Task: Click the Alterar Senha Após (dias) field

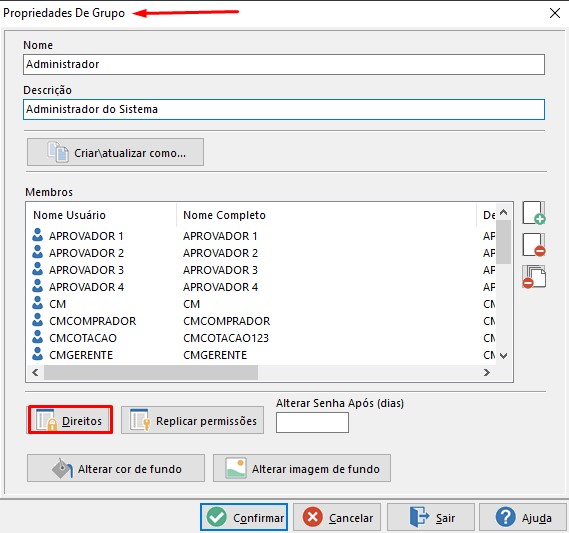Action: (x=312, y=423)
